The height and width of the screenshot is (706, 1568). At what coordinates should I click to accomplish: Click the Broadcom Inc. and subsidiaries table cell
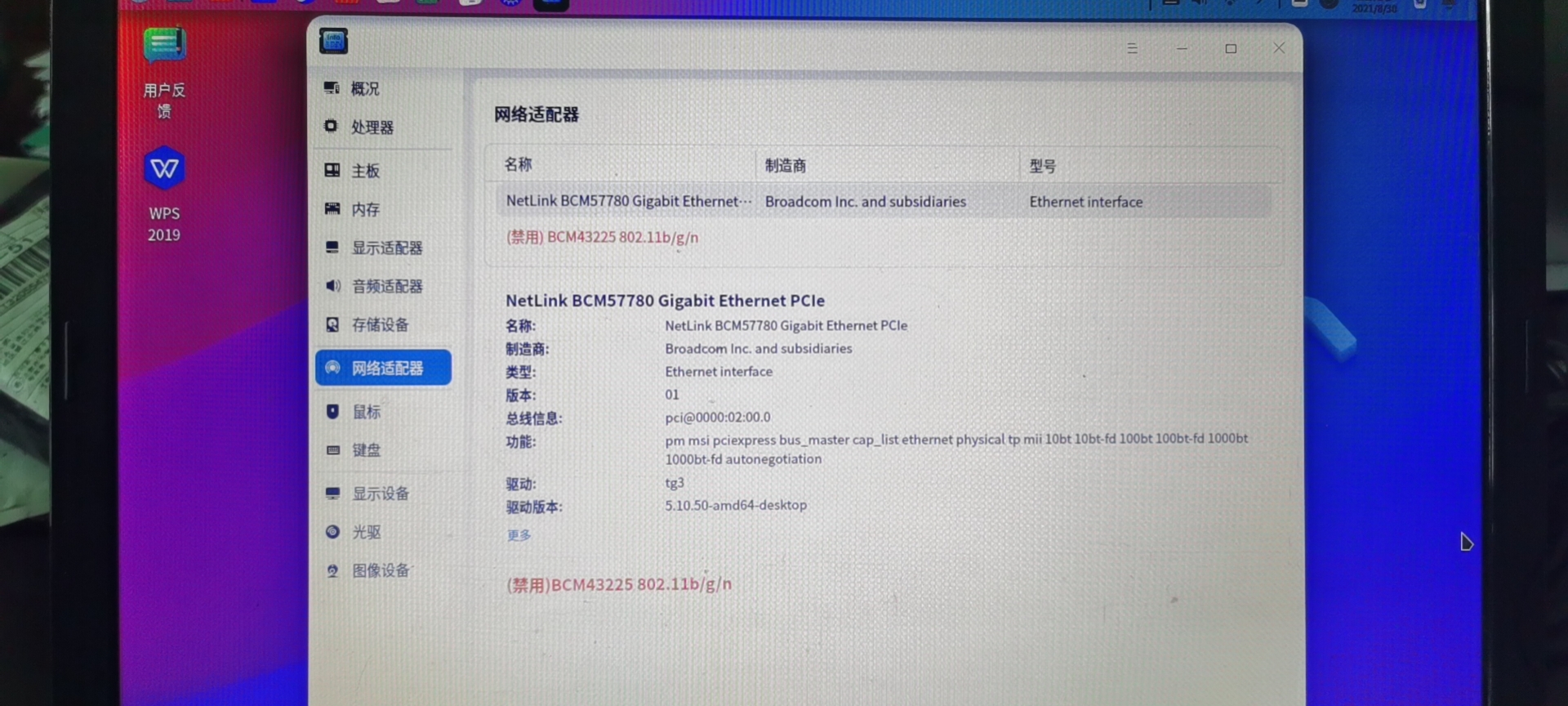tap(866, 201)
